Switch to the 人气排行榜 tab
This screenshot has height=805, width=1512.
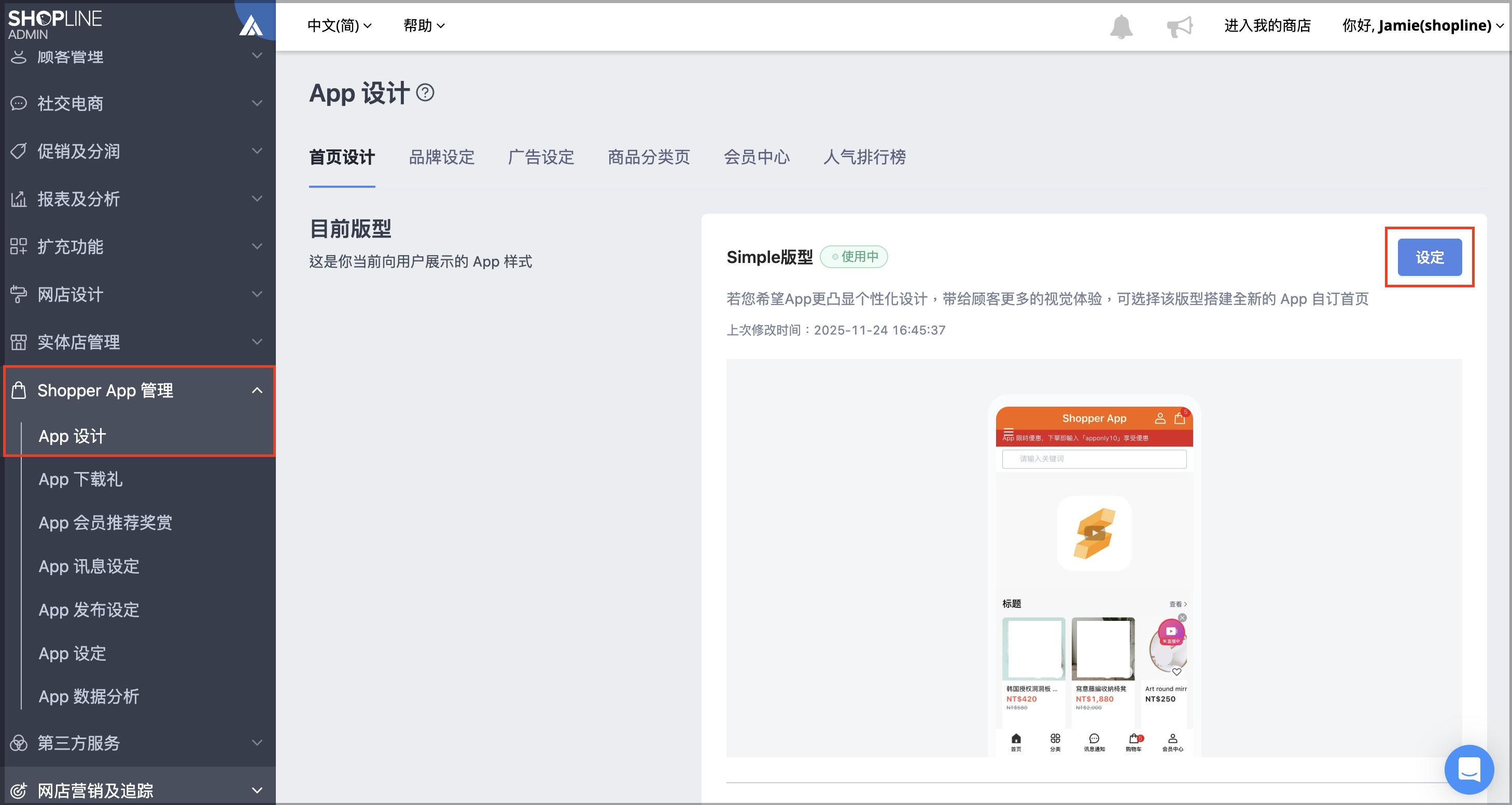[864, 157]
